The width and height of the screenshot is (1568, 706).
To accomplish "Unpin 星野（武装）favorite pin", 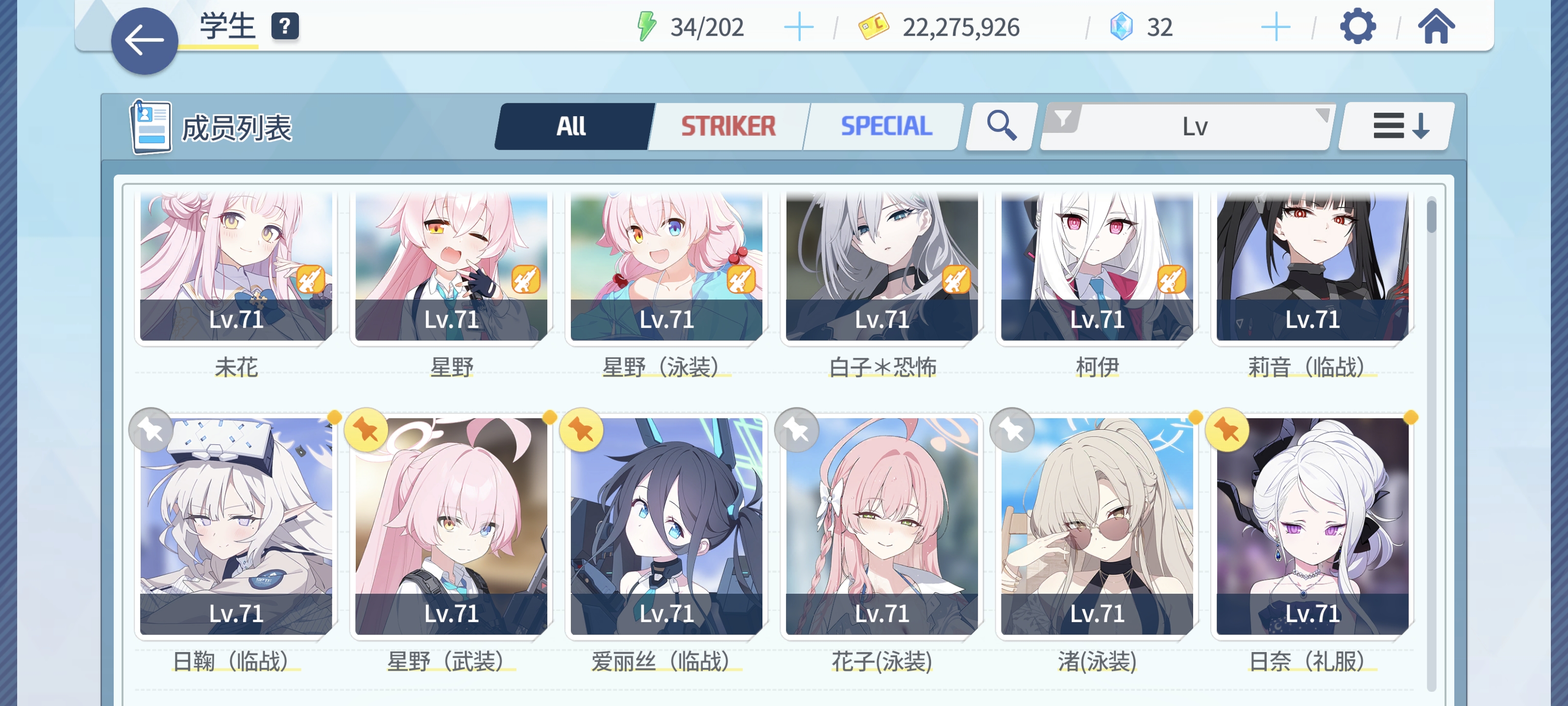I will [367, 430].
